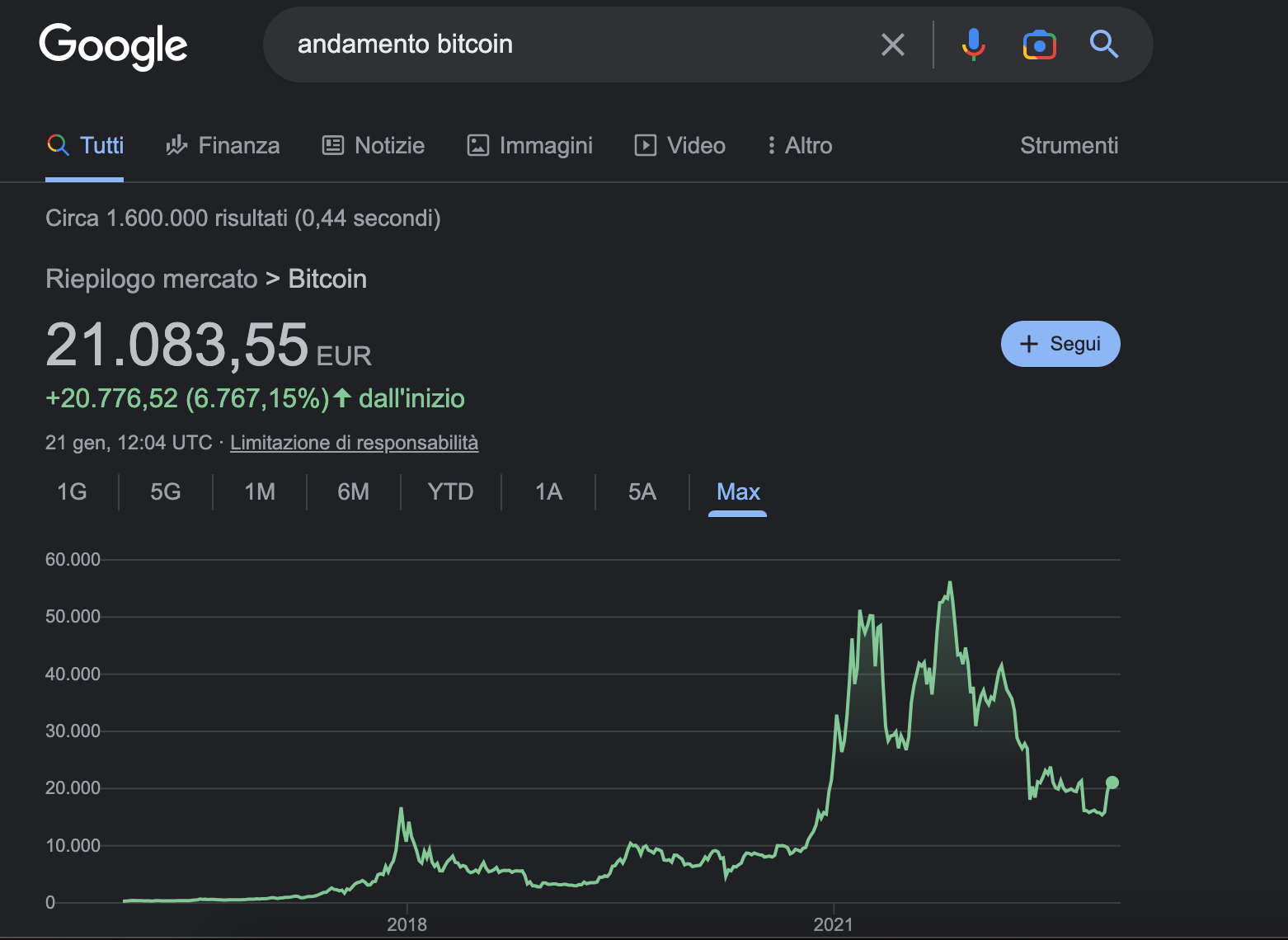Screen dimensions: 1288x940
Task: Click the 60.000 y-axis label
Action: pos(73,560)
